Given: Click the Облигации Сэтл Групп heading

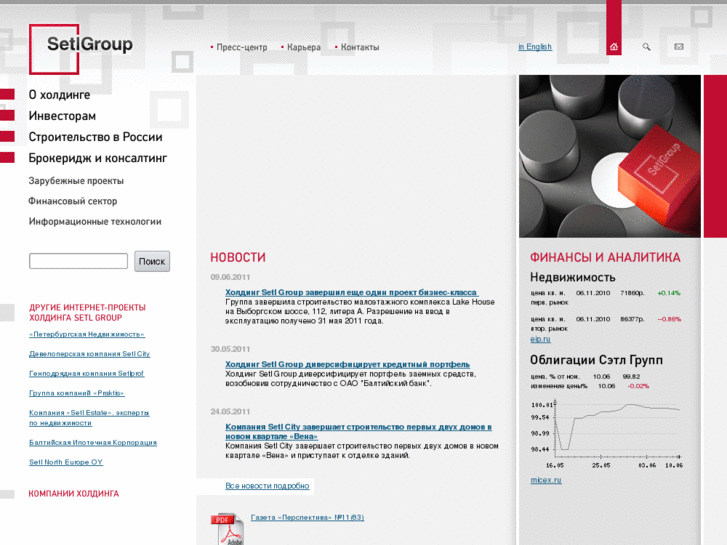Looking at the screenshot, I should 596,360.
